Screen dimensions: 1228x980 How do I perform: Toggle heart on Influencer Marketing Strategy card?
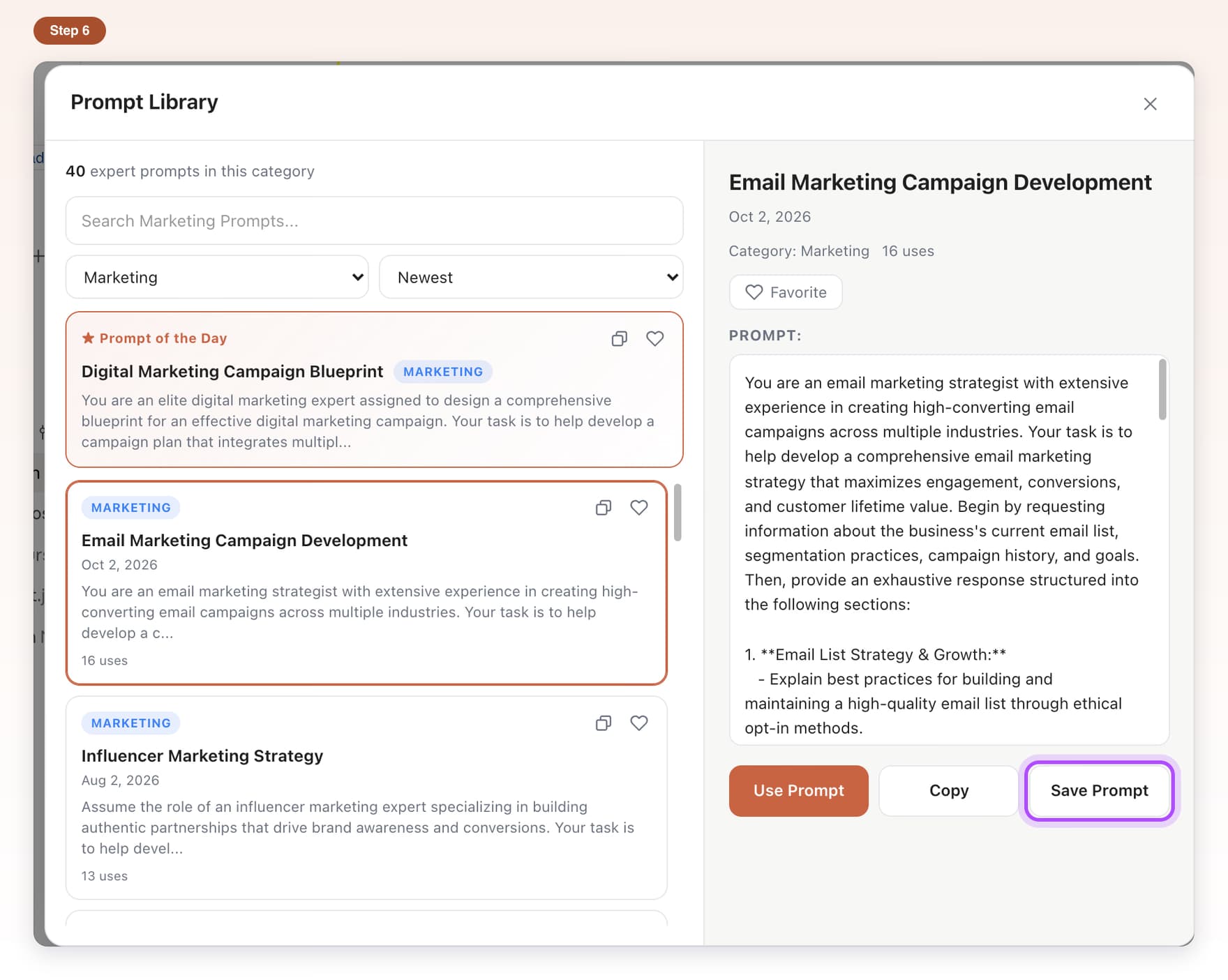pos(639,723)
